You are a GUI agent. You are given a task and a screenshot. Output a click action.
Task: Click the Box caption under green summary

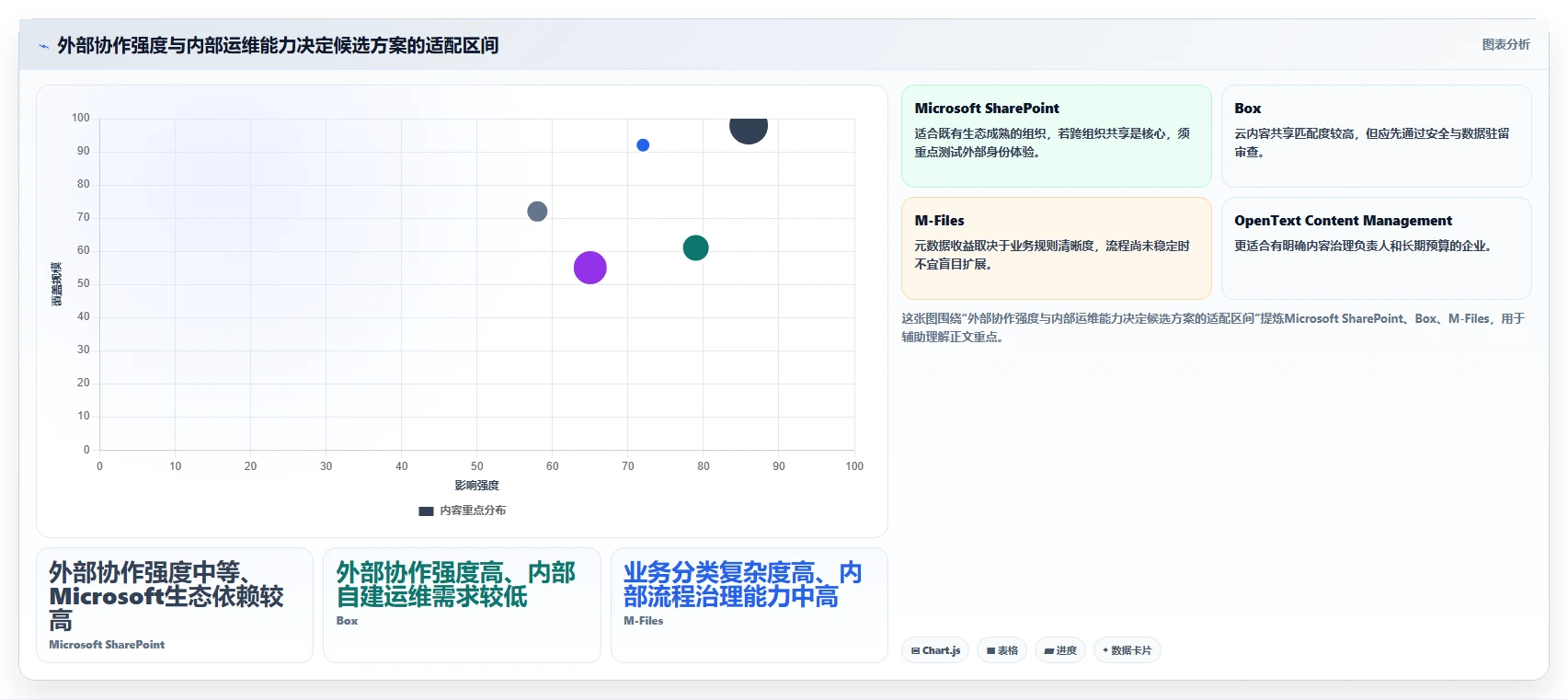point(347,621)
